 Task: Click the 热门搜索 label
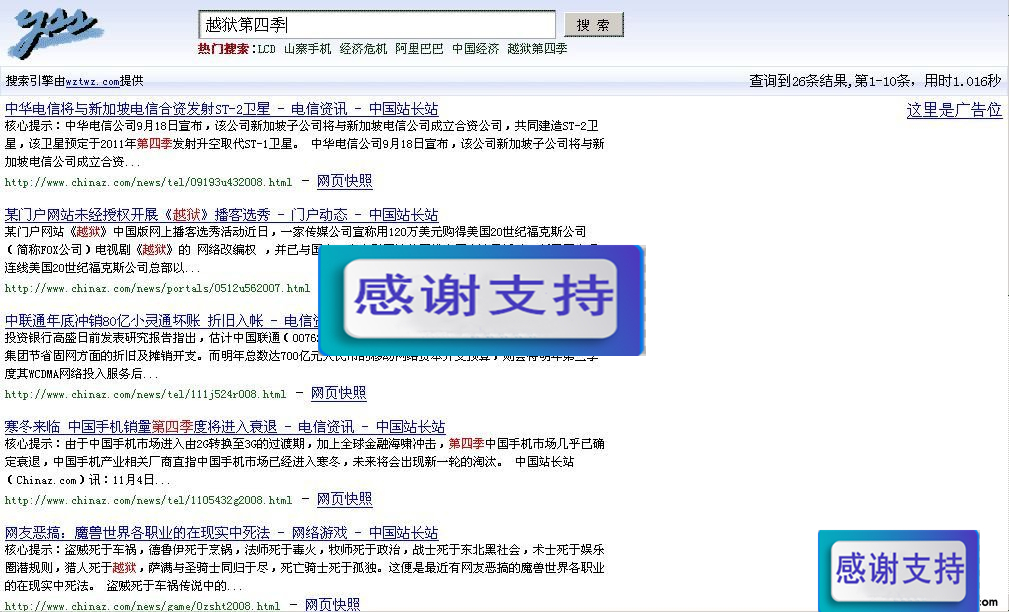coord(225,49)
